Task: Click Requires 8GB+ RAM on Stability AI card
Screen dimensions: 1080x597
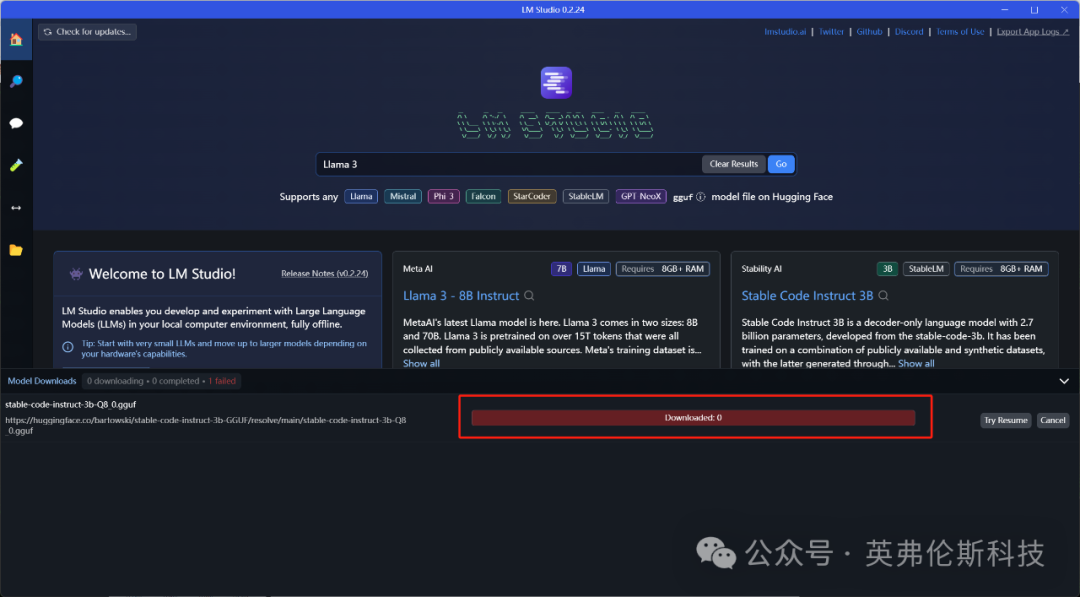Action: pyautogui.click(x=1001, y=269)
